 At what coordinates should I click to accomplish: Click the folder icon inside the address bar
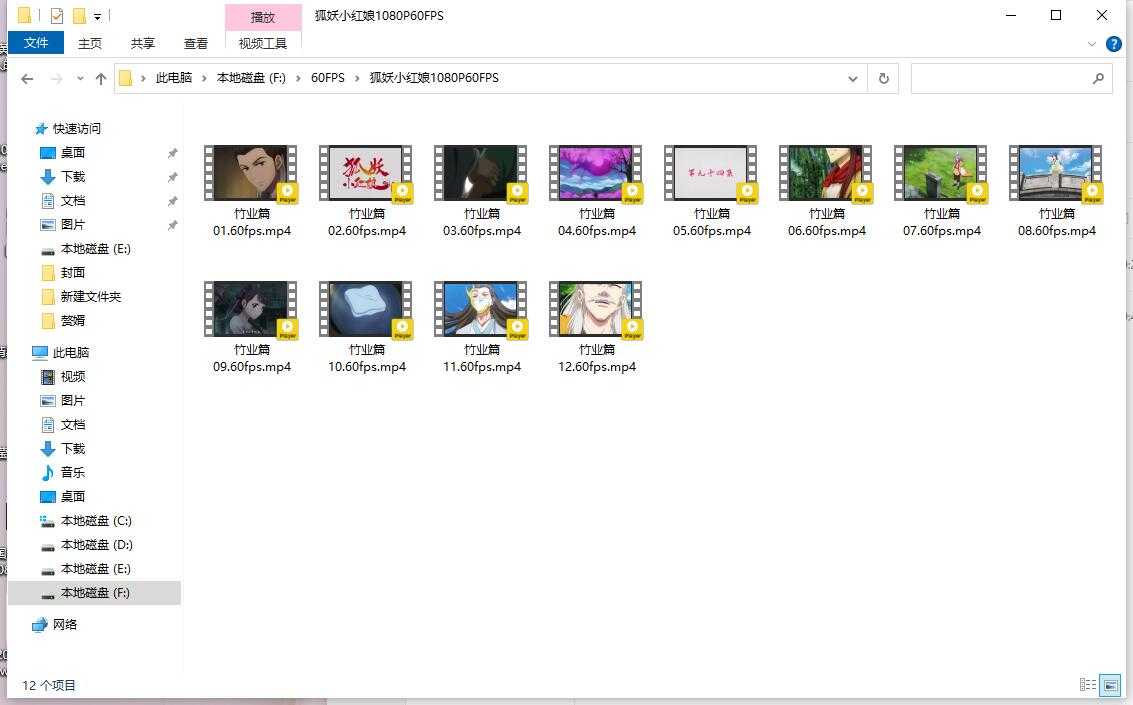click(126, 78)
